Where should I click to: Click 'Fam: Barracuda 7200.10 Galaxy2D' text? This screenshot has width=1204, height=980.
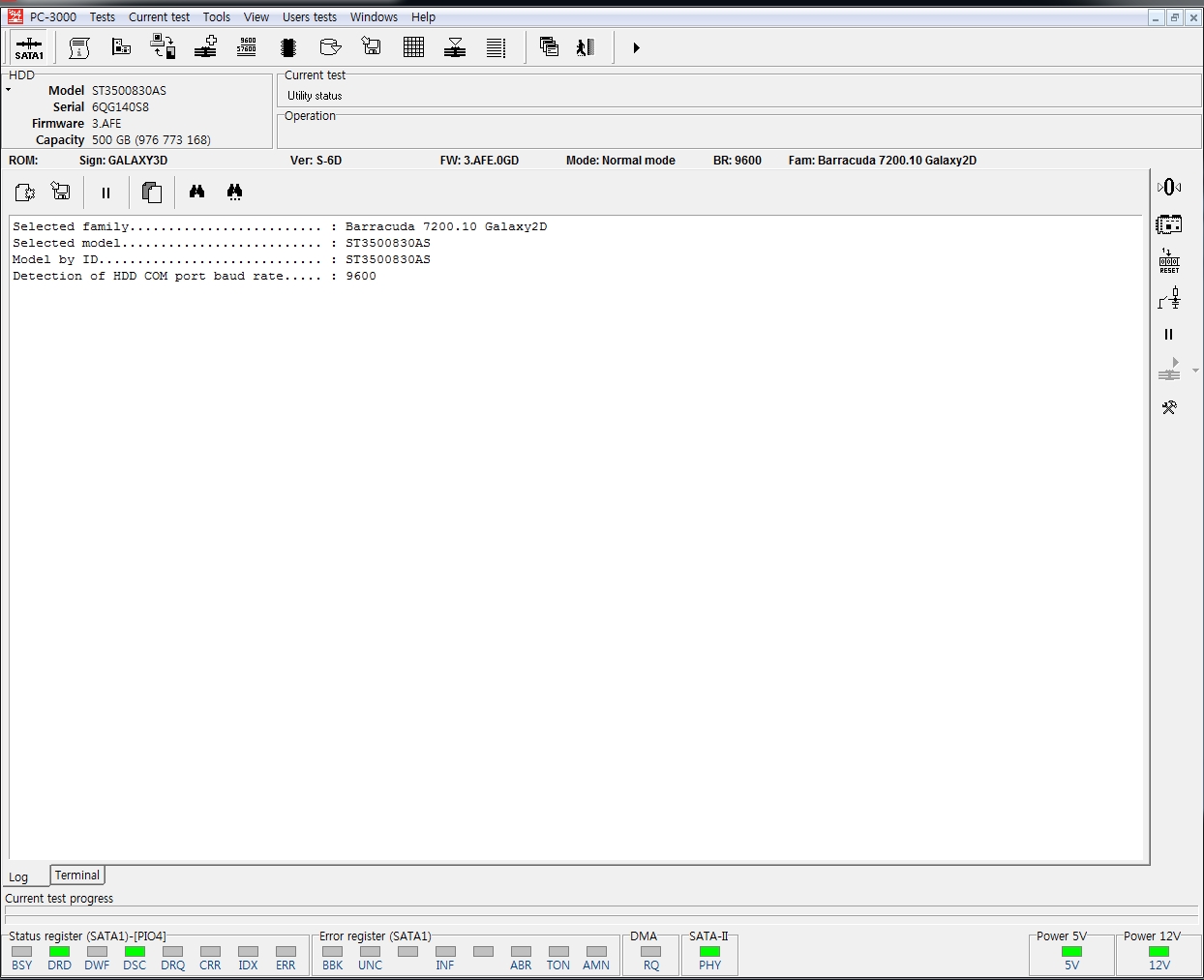tap(882, 161)
